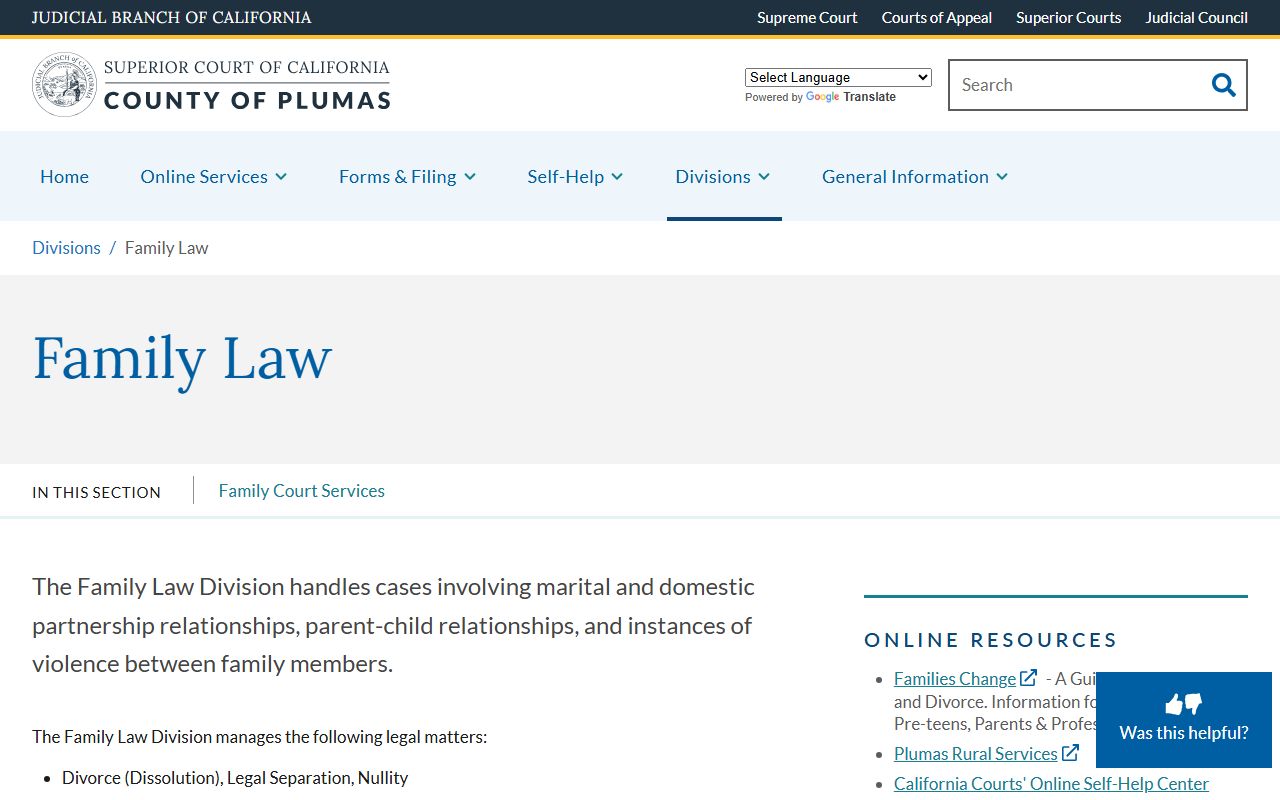This screenshot has width=1280, height=800.
Task: Click the Google Translate attribution text
Action: (x=820, y=97)
